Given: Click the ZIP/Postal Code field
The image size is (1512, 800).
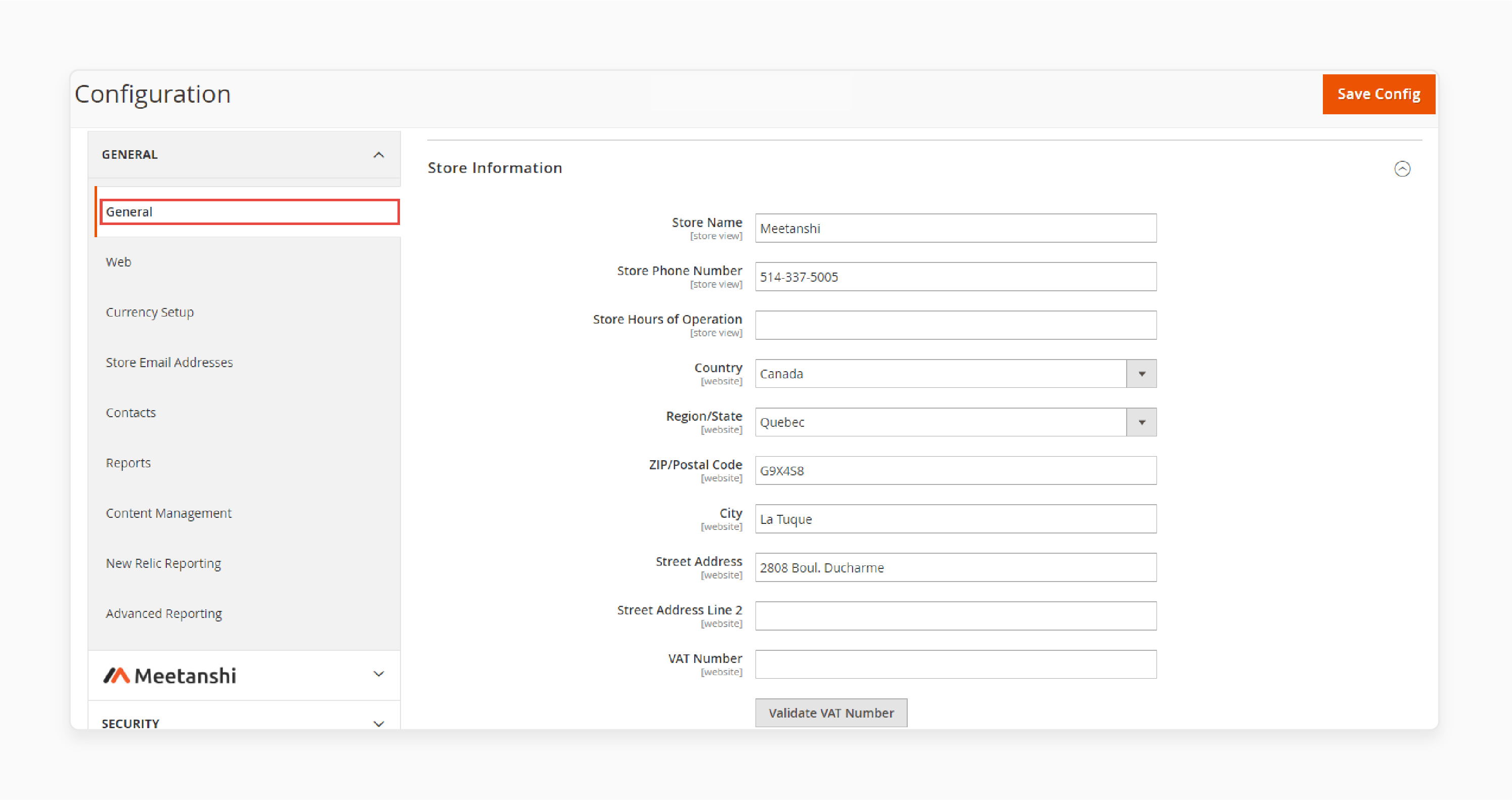Looking at the screenshot, I should click(x=956, y=471).
